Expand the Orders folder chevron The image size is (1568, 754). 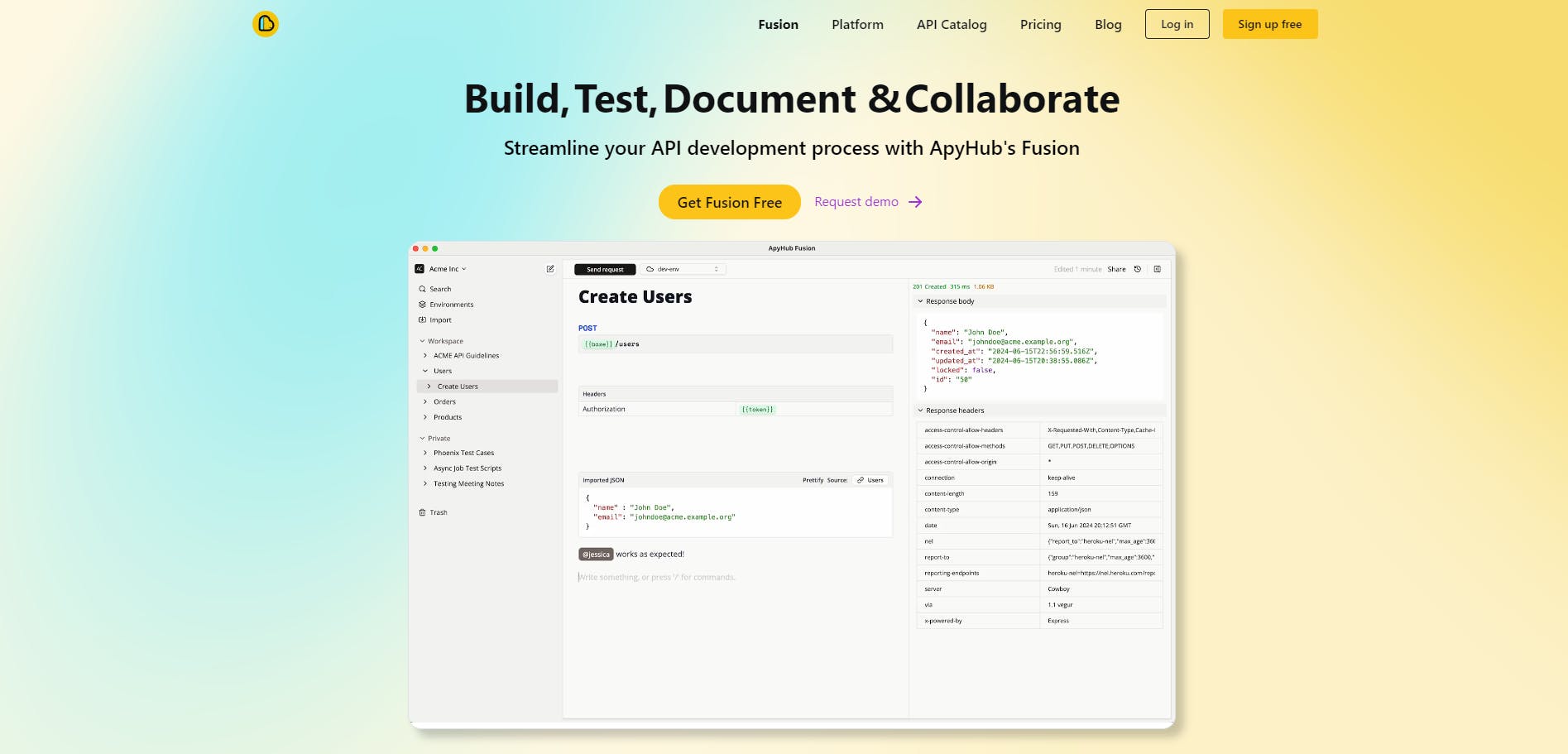pos(425,402)
